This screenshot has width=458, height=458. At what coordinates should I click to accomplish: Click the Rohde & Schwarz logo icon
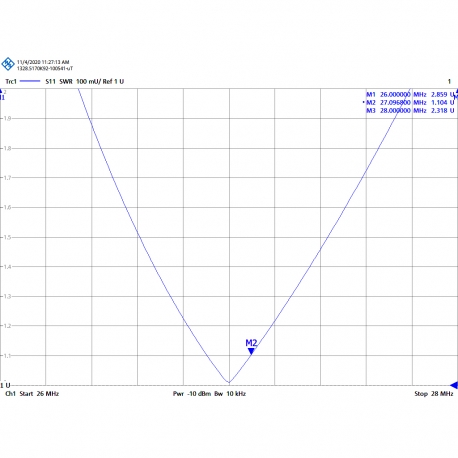8,64
